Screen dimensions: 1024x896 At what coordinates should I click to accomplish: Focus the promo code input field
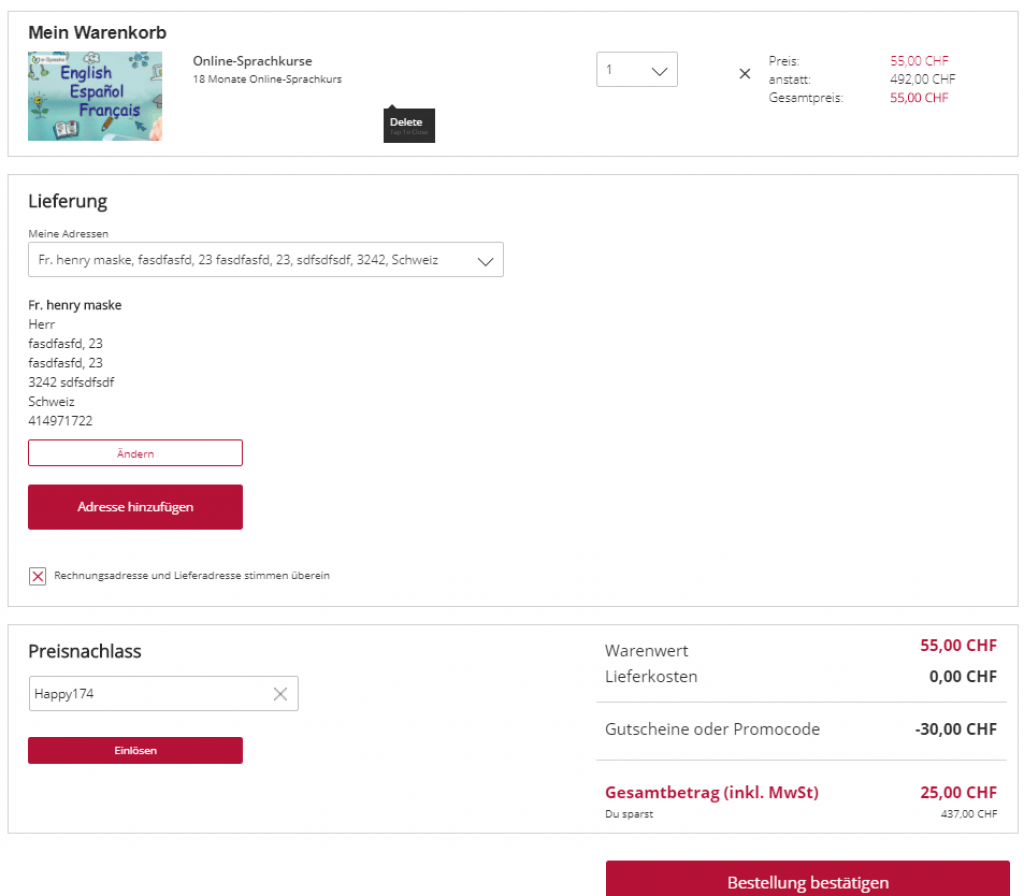148,694
